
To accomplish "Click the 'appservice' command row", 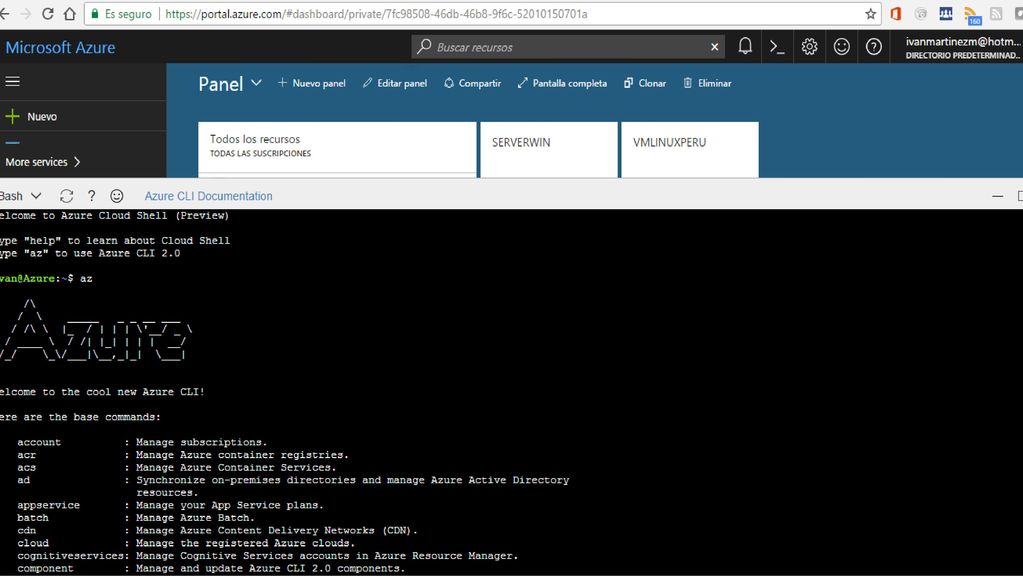I will coord(170,506).
